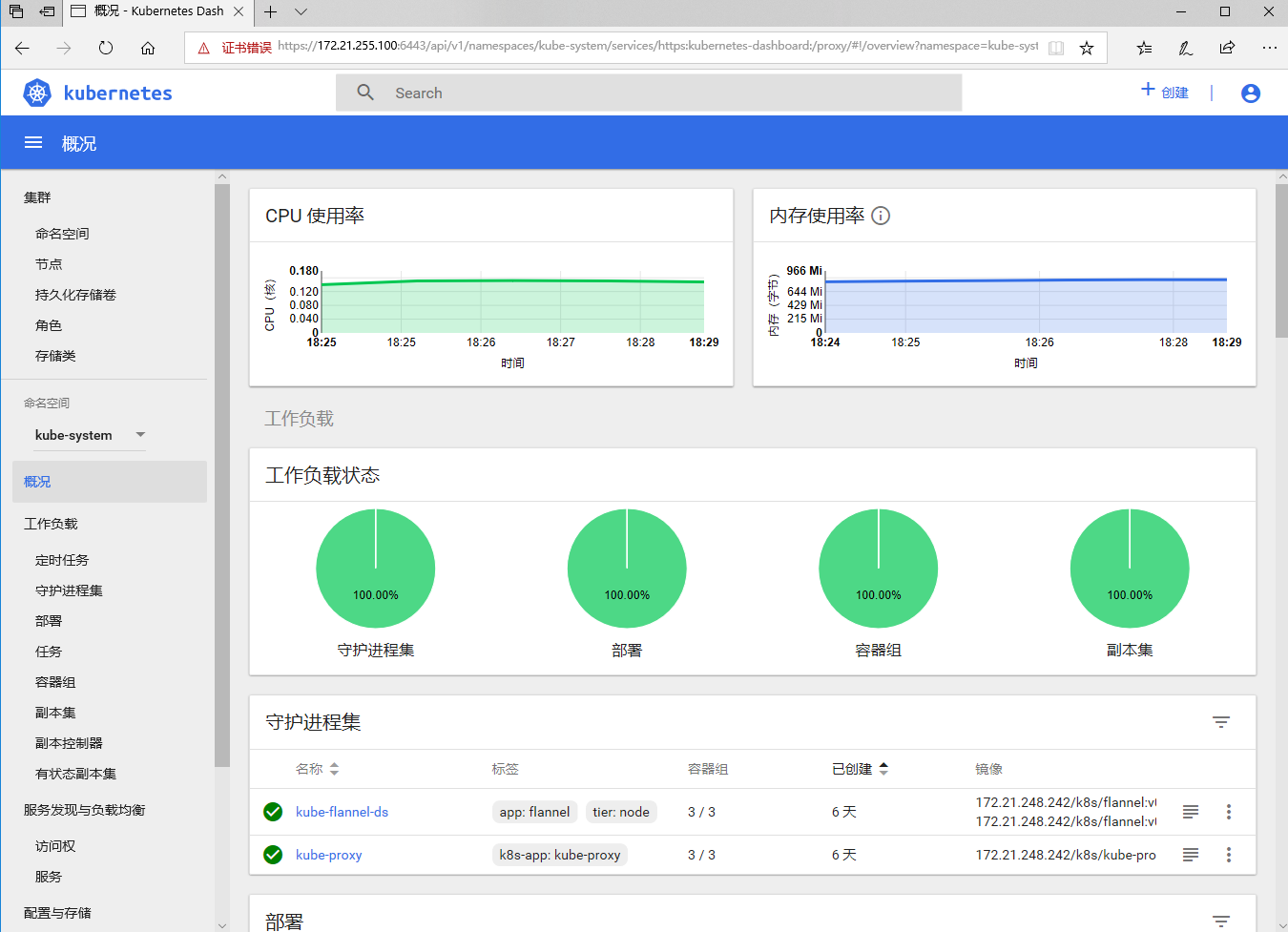Viewport: 1288px width, 932px height.
Task: Click the certificate error warning icon
Action: coord(204,48)
